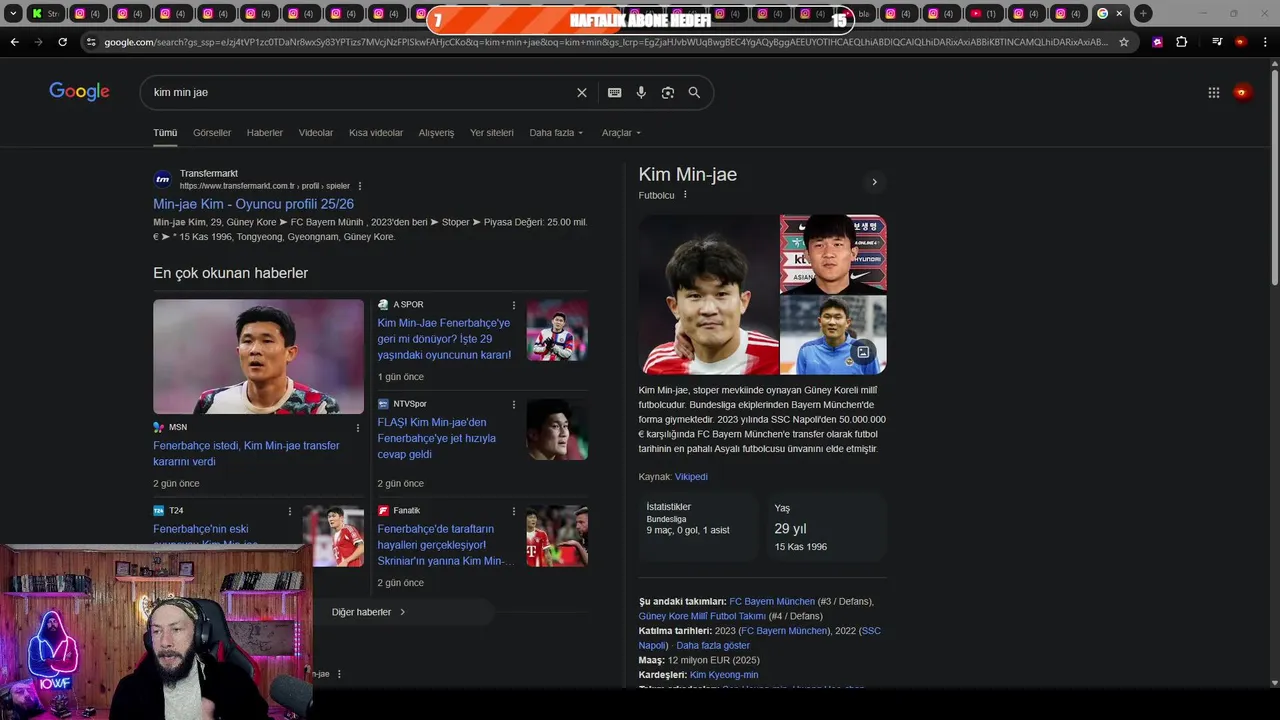Open the Yaş 29 yıl card

[x=826, y=527]
